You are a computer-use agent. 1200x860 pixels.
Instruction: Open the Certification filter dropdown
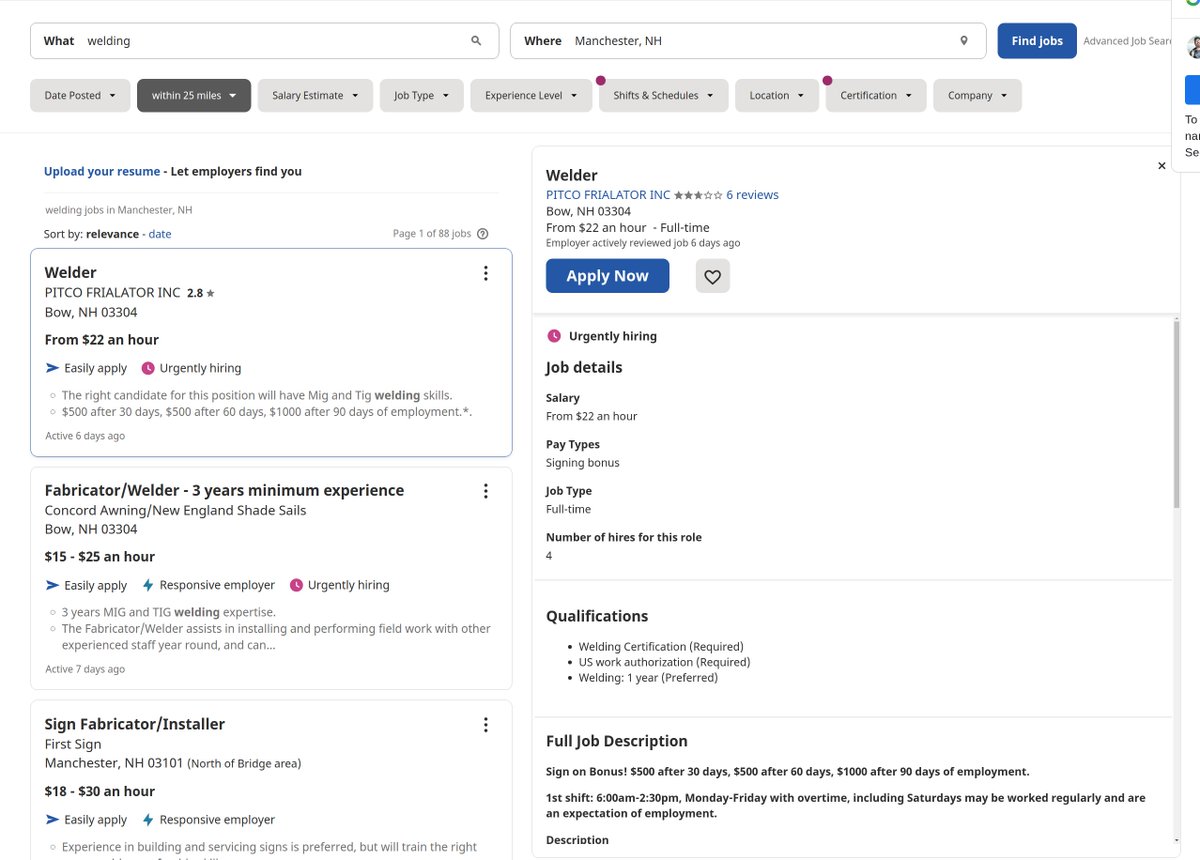(876, 96)
